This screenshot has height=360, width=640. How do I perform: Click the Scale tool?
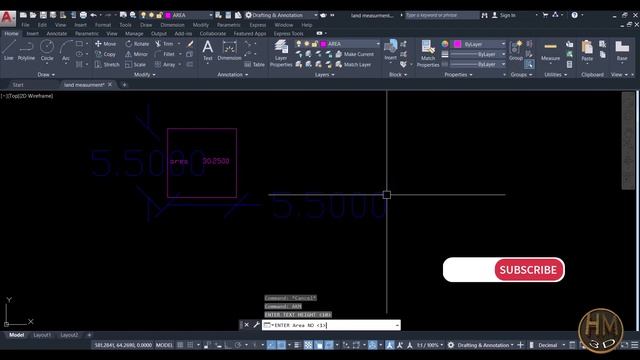[136, 64]
